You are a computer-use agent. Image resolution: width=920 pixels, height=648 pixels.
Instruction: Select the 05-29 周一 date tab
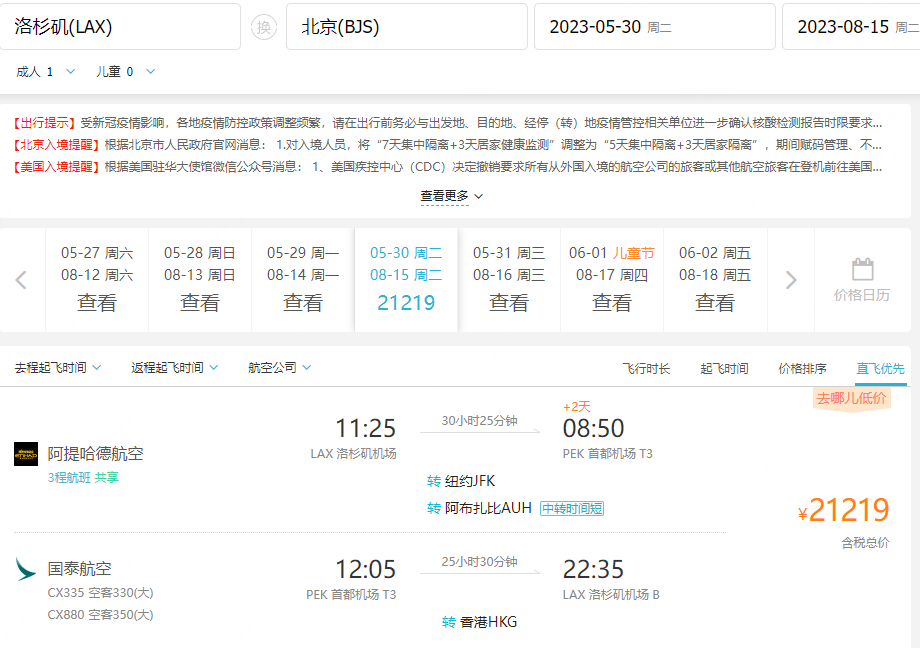303,280
